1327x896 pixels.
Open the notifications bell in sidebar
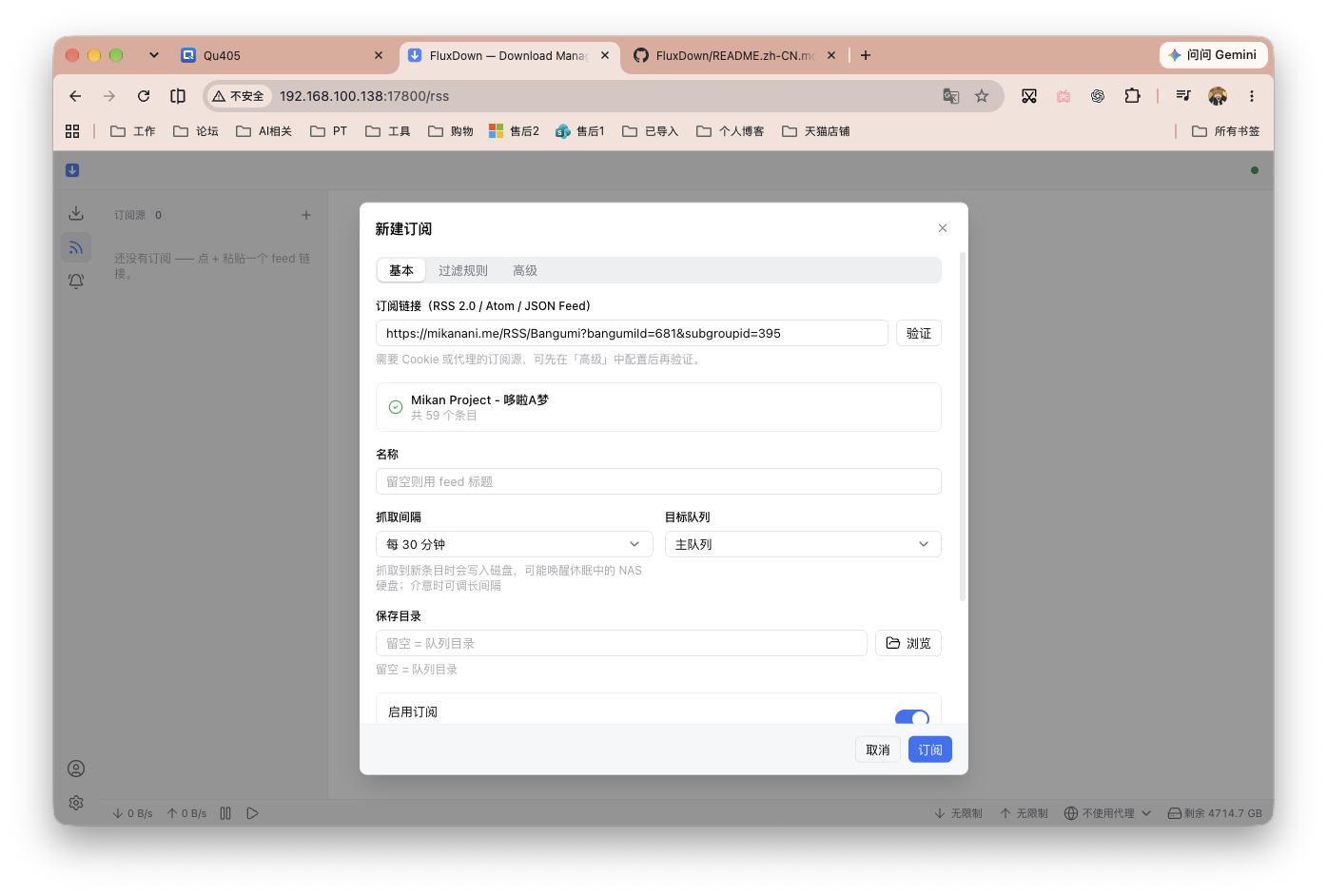point(76,282)
